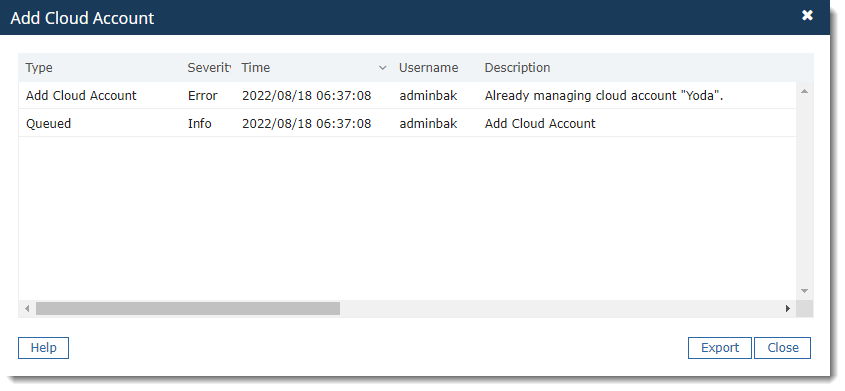The height and width of the screenshot is (391, 845).
Task: Sort by the Username column header
Action: [428, 68]
